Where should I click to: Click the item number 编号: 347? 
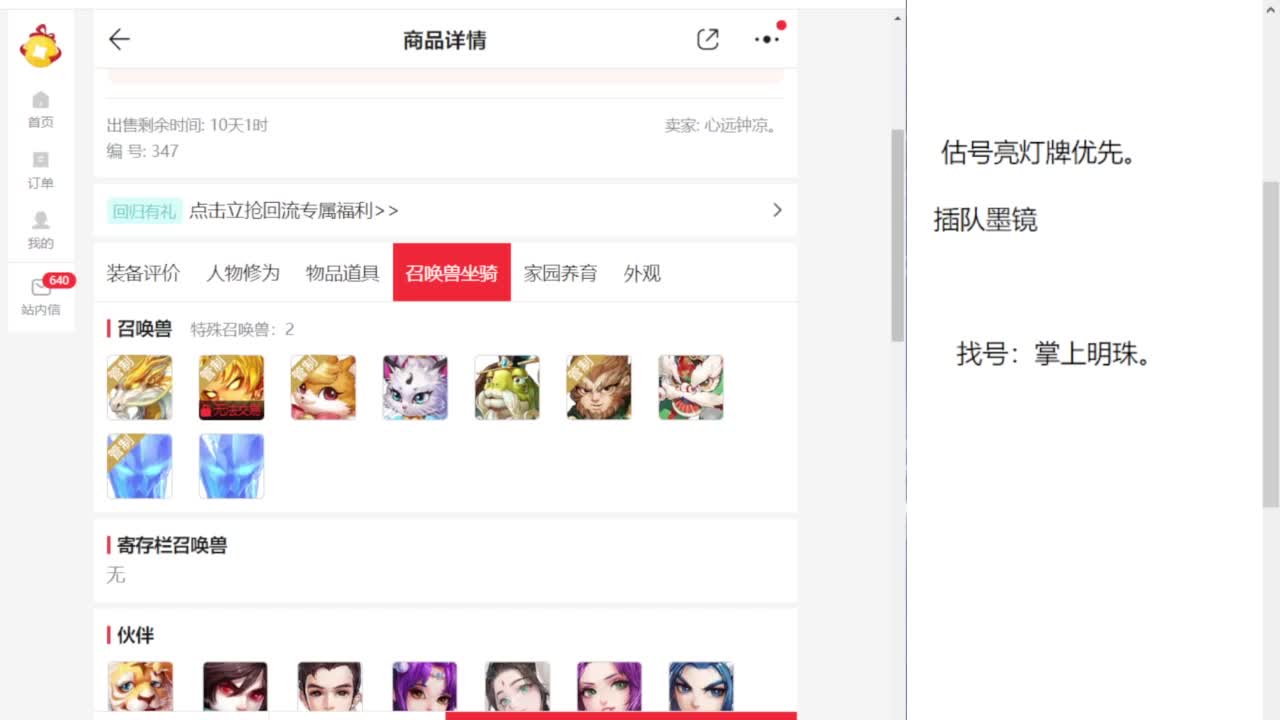tap(143, 151)
